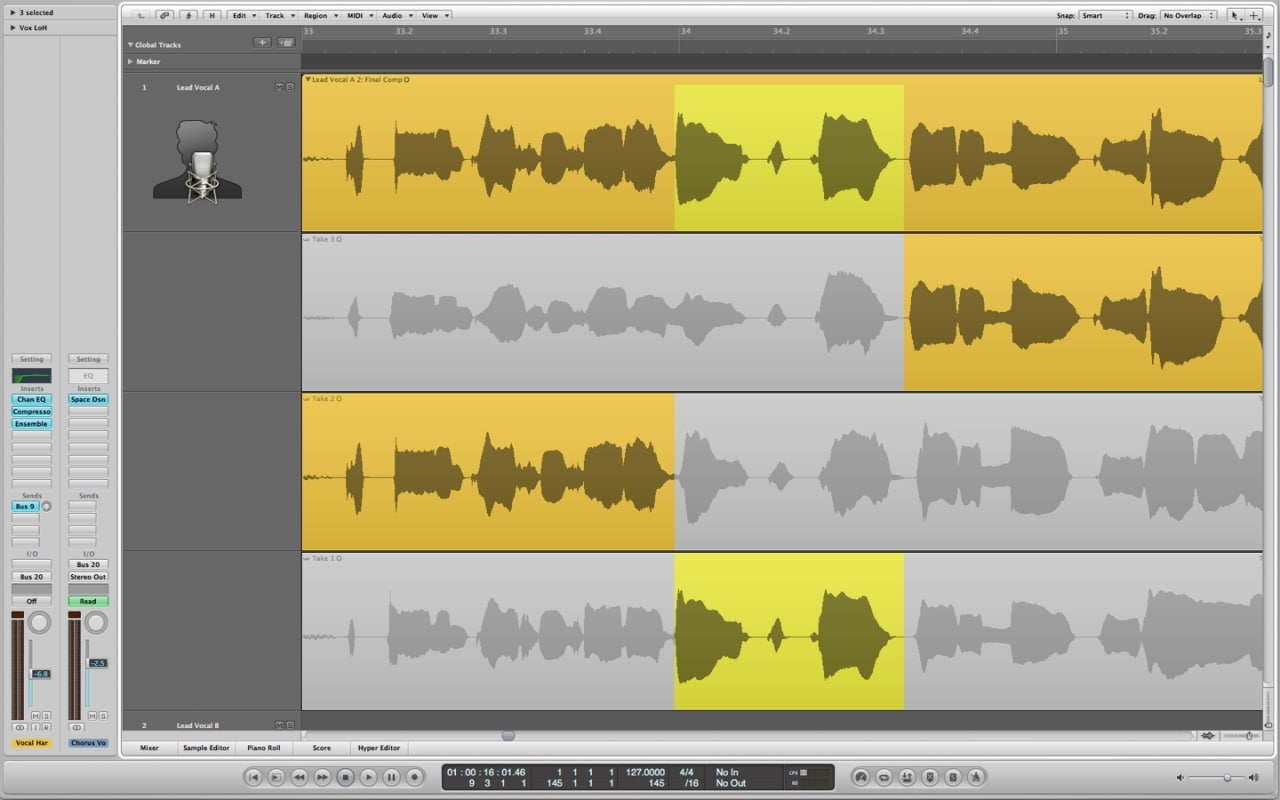Collapse the Global Tracks disclosure triangle
Image resolution: width=1280 pixels, height=800 pixels.
130,45
